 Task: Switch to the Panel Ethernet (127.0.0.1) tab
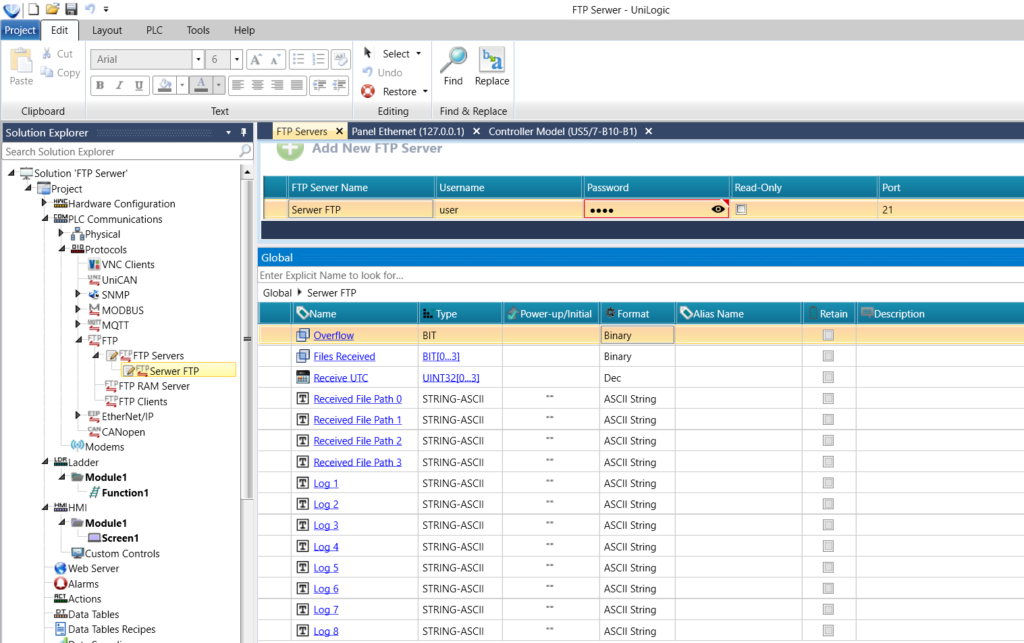[408, 131]
